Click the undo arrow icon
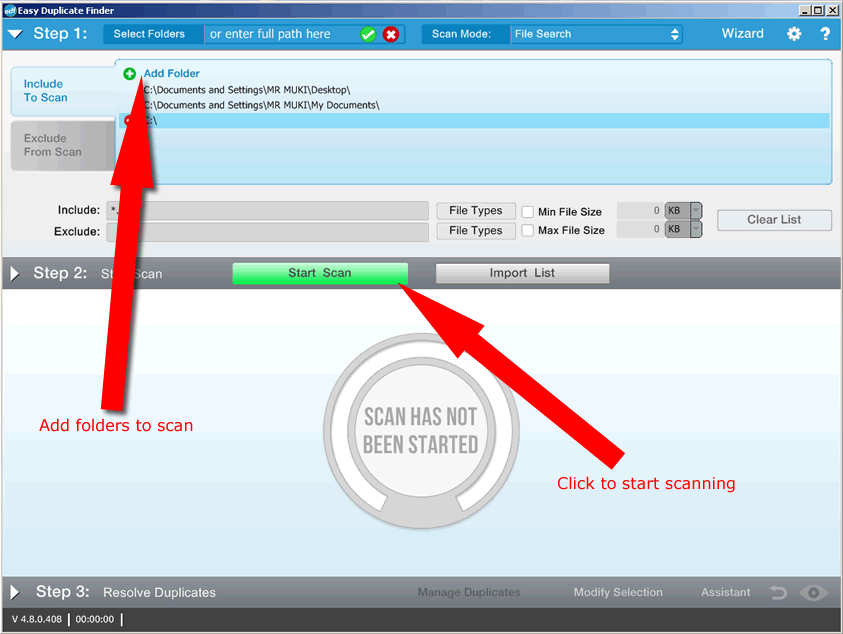This screenshot has width=843, height=634. pyautogui.click(x=778, y=593)
